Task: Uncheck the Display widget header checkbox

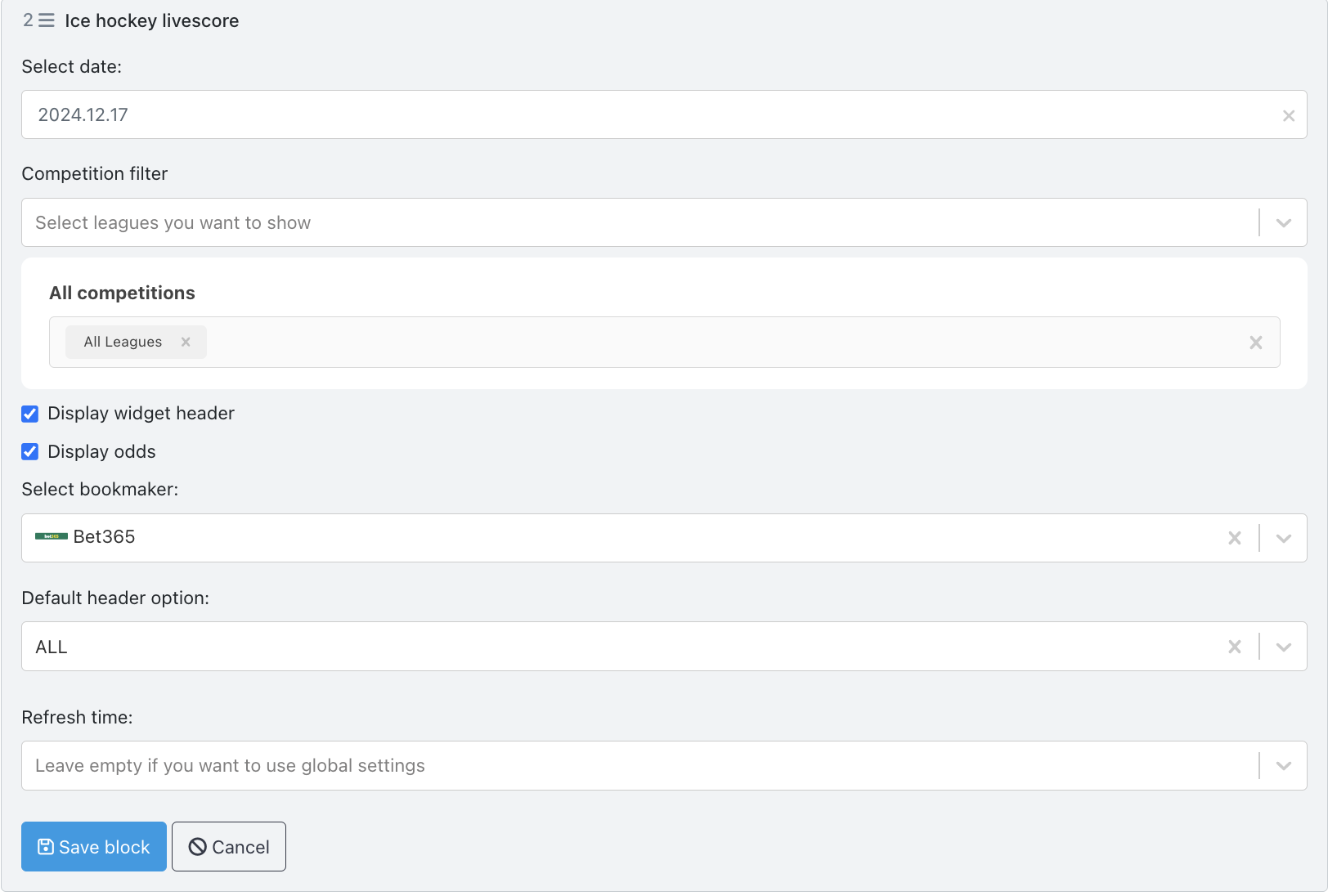Action: point(30,414)
